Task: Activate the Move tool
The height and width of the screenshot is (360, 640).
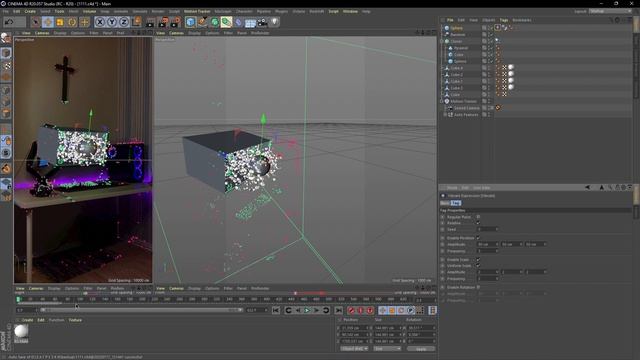Action: point(48,22)
